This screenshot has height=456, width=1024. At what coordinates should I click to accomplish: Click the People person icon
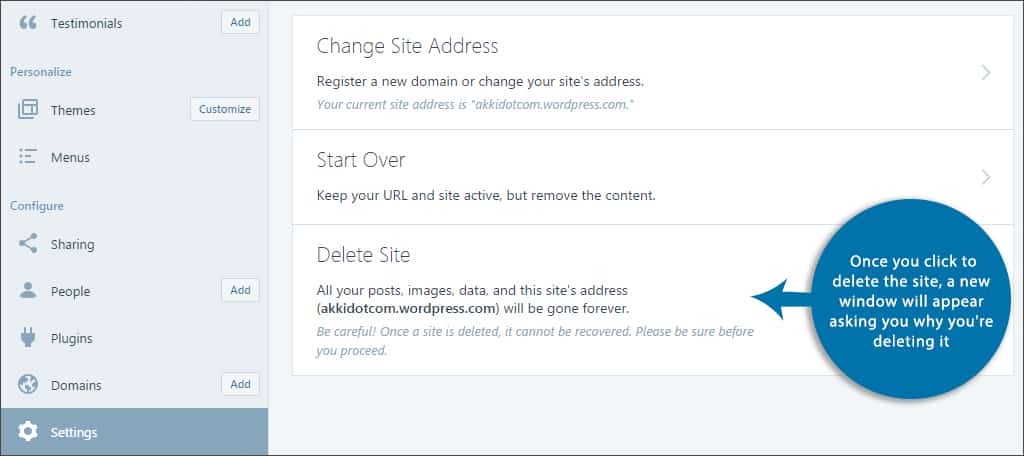(27, 291)
